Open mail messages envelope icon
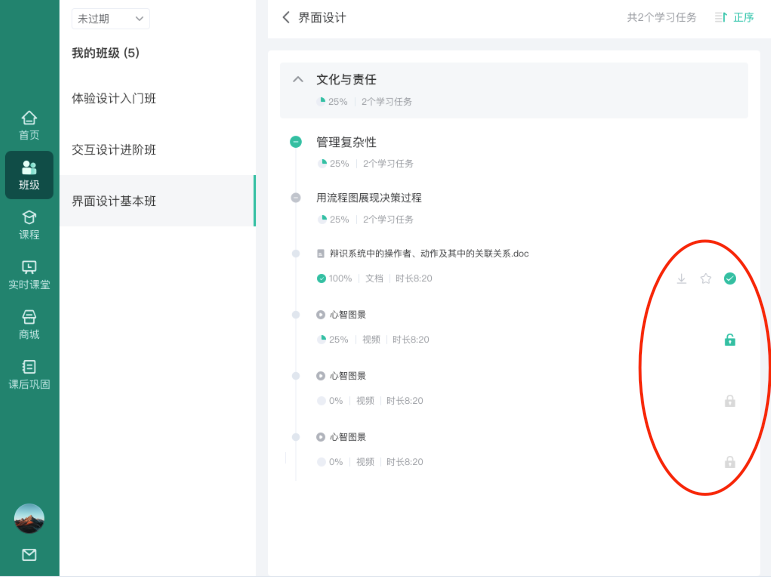 pos(29,555)
